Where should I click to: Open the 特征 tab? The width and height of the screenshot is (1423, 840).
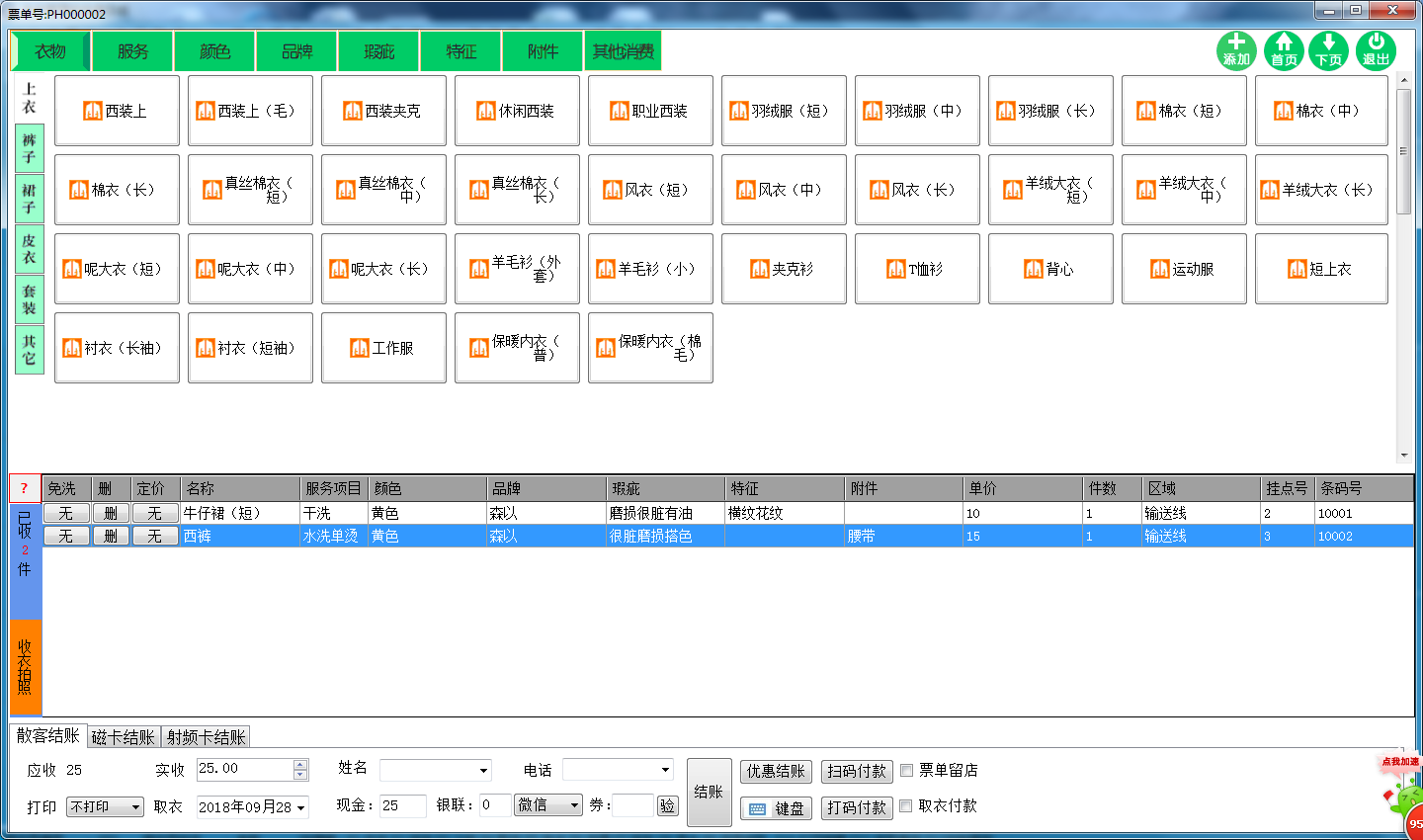460,51
